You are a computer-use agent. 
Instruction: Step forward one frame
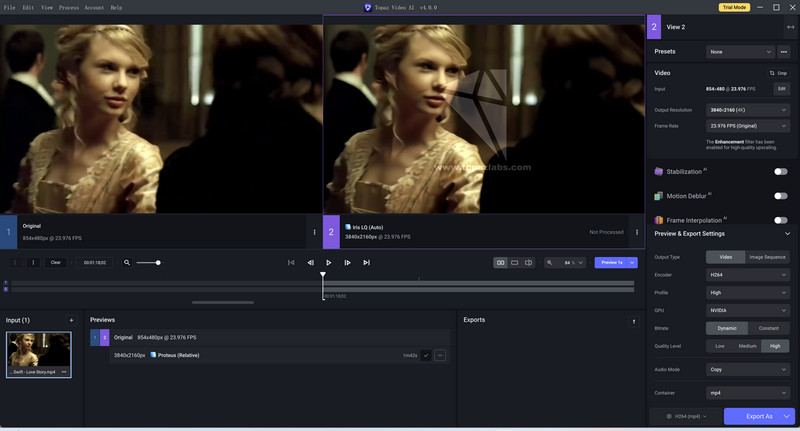[347, 263]
